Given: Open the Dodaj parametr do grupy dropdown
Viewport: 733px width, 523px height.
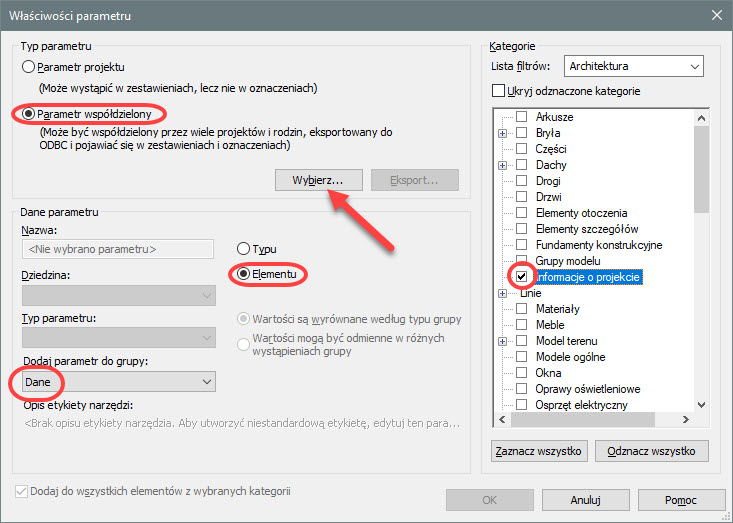Looking at the screenshot, I should tap(118, 381).
